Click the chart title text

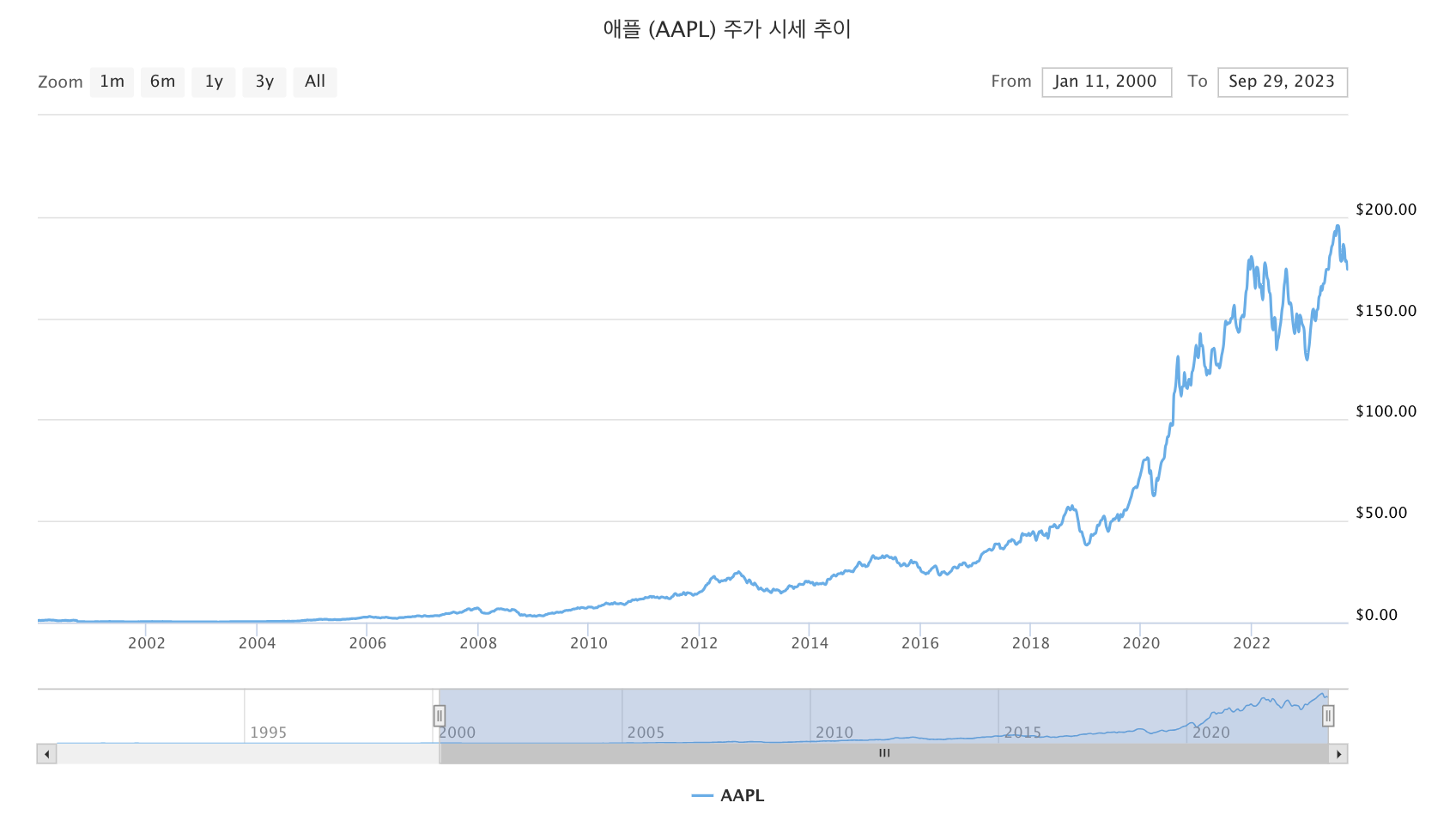click(727, 29)
